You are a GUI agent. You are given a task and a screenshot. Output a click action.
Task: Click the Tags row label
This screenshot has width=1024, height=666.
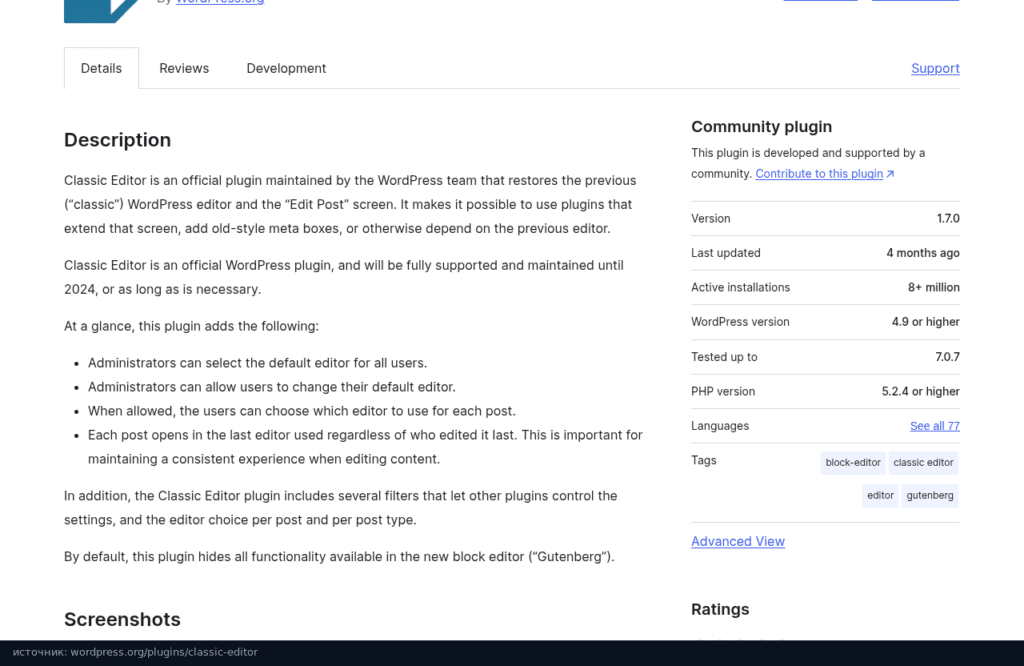click(703, 460)
